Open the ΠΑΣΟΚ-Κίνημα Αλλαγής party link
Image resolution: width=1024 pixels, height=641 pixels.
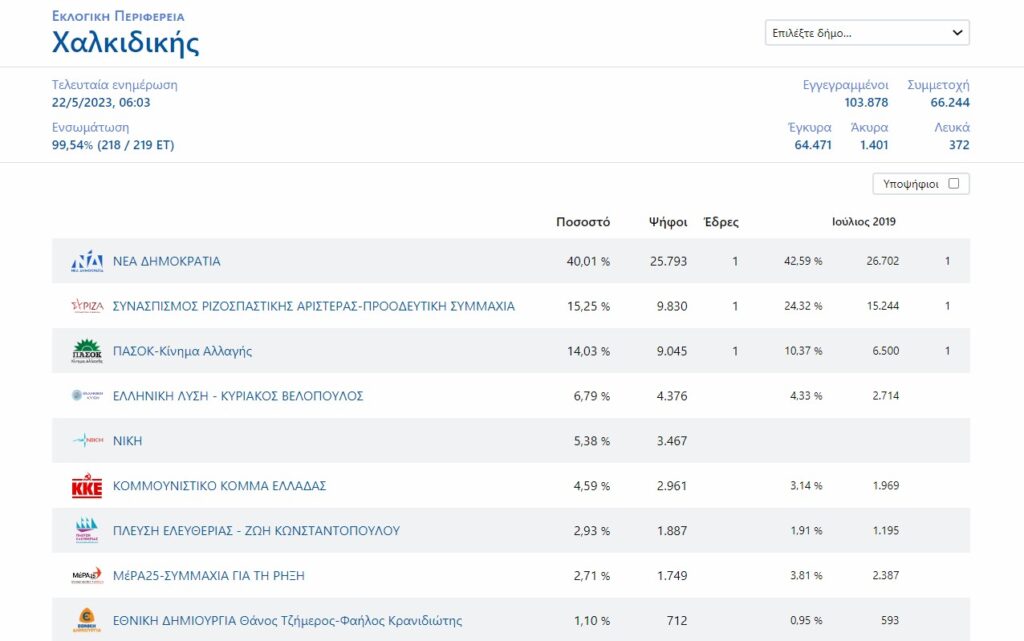pyautogui.click(x=182, y=351)
